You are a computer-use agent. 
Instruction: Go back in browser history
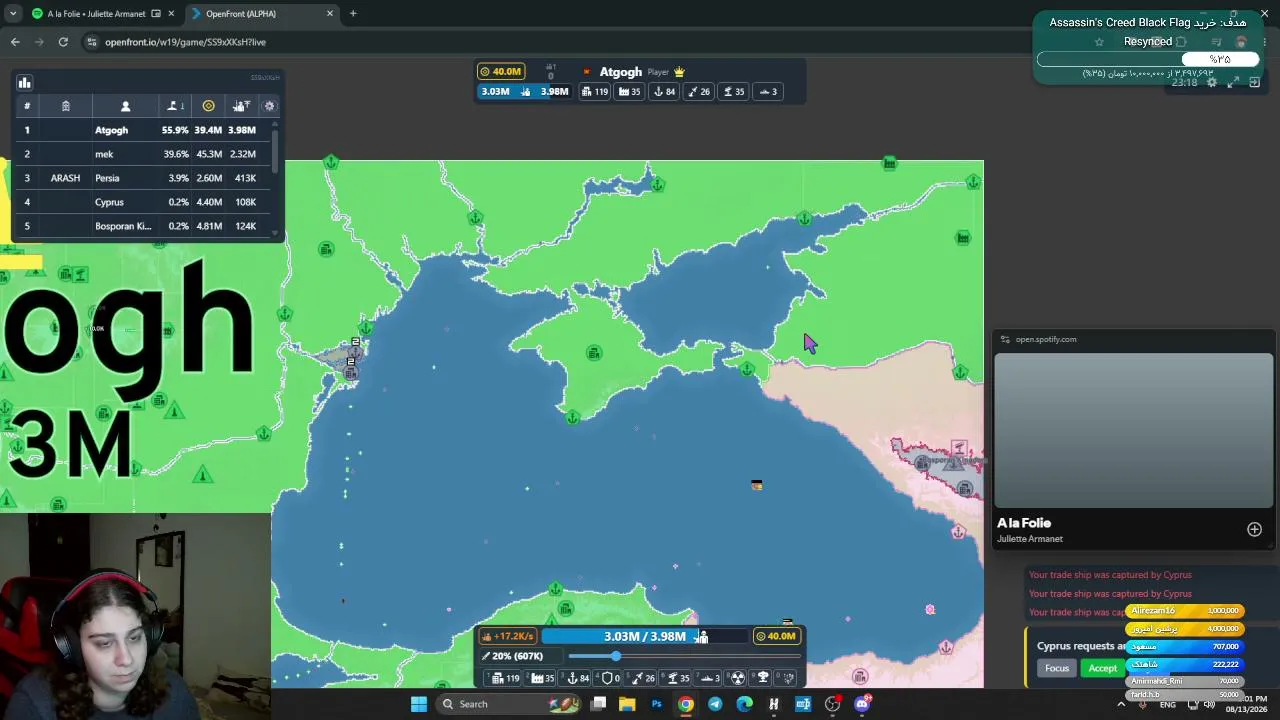coord(15,42)
